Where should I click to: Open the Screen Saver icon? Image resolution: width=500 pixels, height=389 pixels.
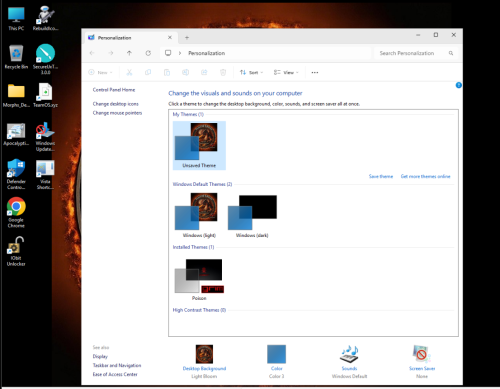[x=422, y=354]
